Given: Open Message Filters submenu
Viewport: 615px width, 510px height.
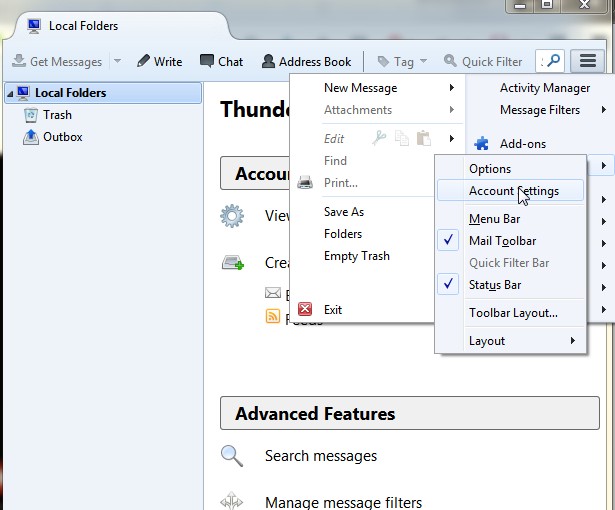Looking at the screenshot, I should (540, 110).
